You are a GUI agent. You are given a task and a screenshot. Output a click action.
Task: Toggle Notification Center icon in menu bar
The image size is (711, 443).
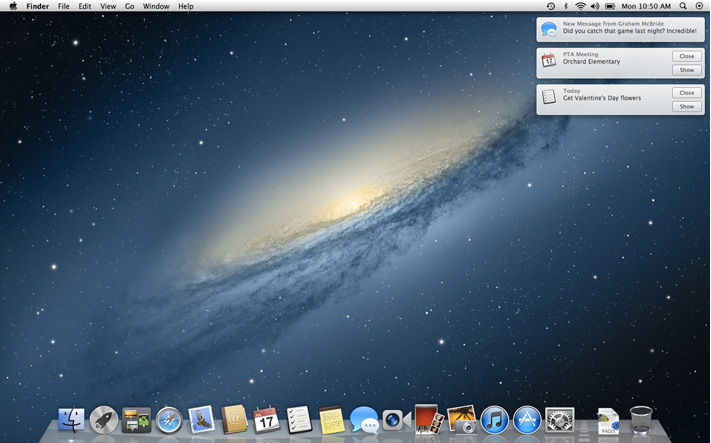pos(699,6)
